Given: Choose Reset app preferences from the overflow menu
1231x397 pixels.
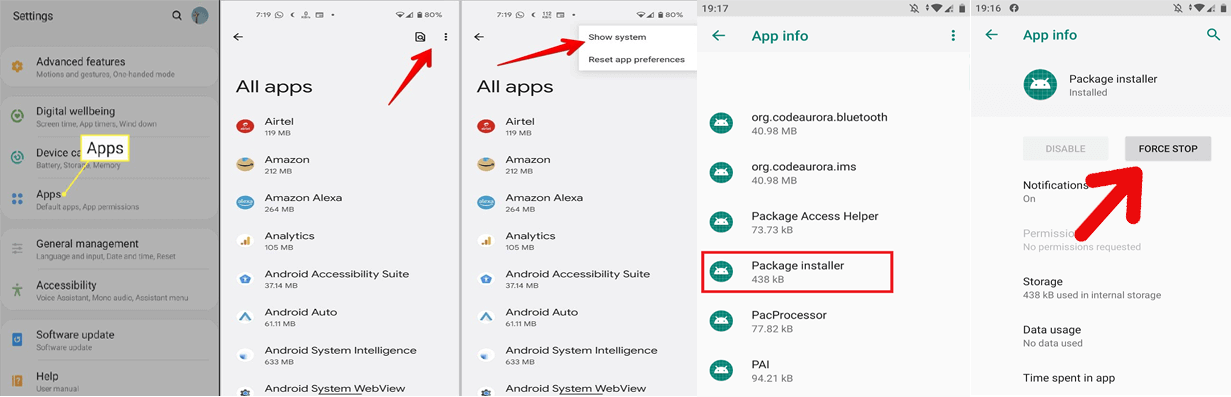Looking at the screenshot, I should point(636,59).
